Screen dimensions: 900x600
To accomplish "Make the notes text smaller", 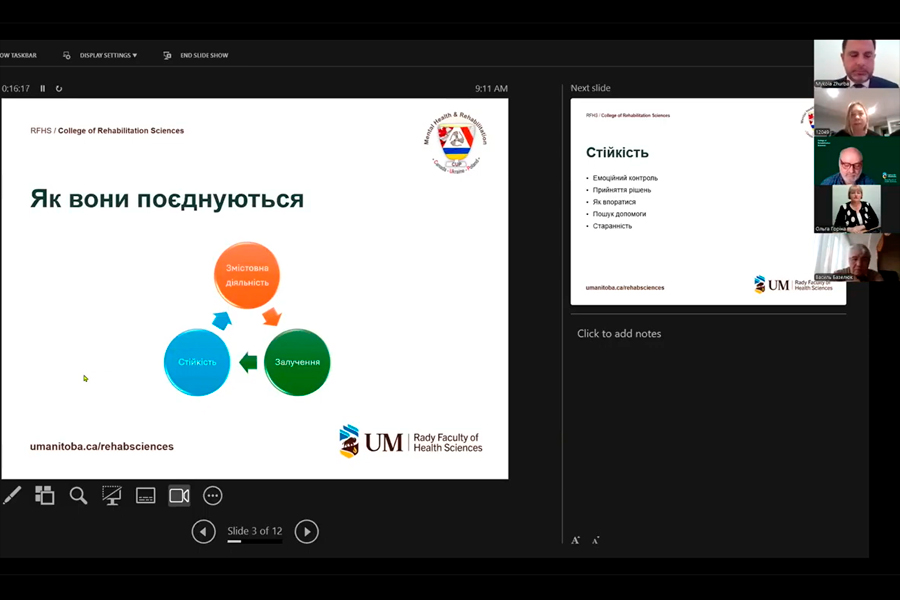I will click(x=596, y=540).
